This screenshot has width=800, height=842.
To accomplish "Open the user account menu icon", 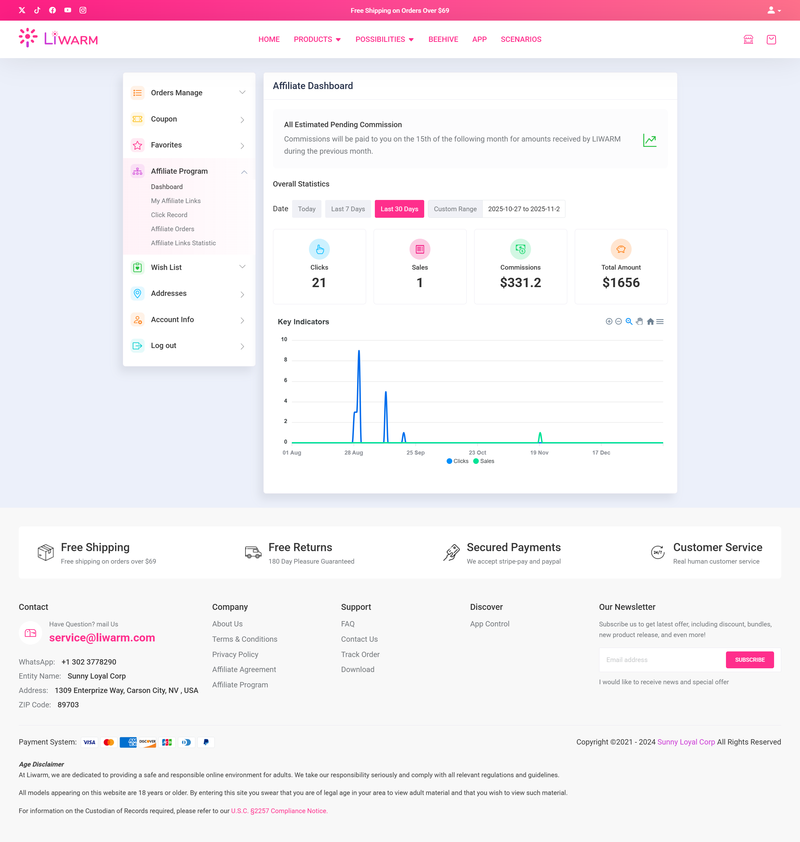I will 774,10.
